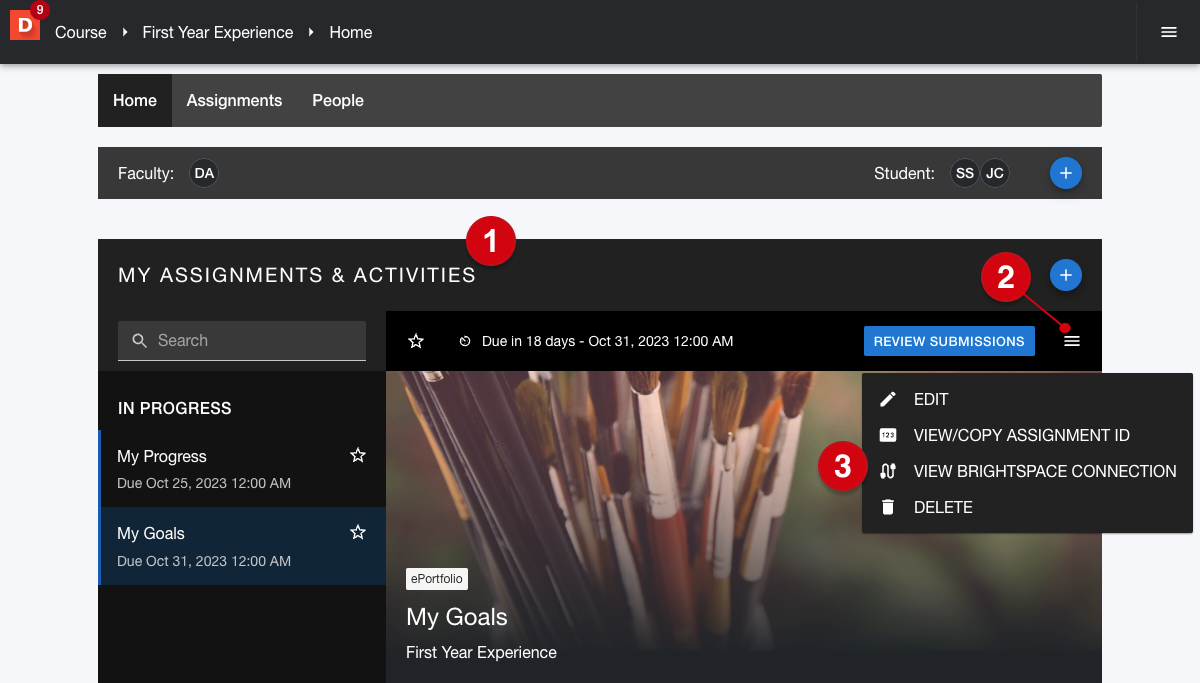Click the trash Delete icon
This screenshot has width=1200, height=683.
pos(888,507)
